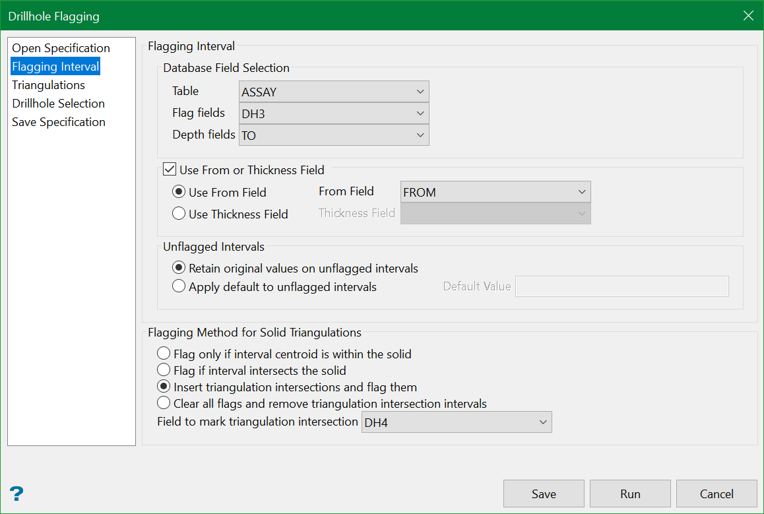Cancel the dialog
Image resolution: width=764 pixels, height=514 pixels.
716,494
